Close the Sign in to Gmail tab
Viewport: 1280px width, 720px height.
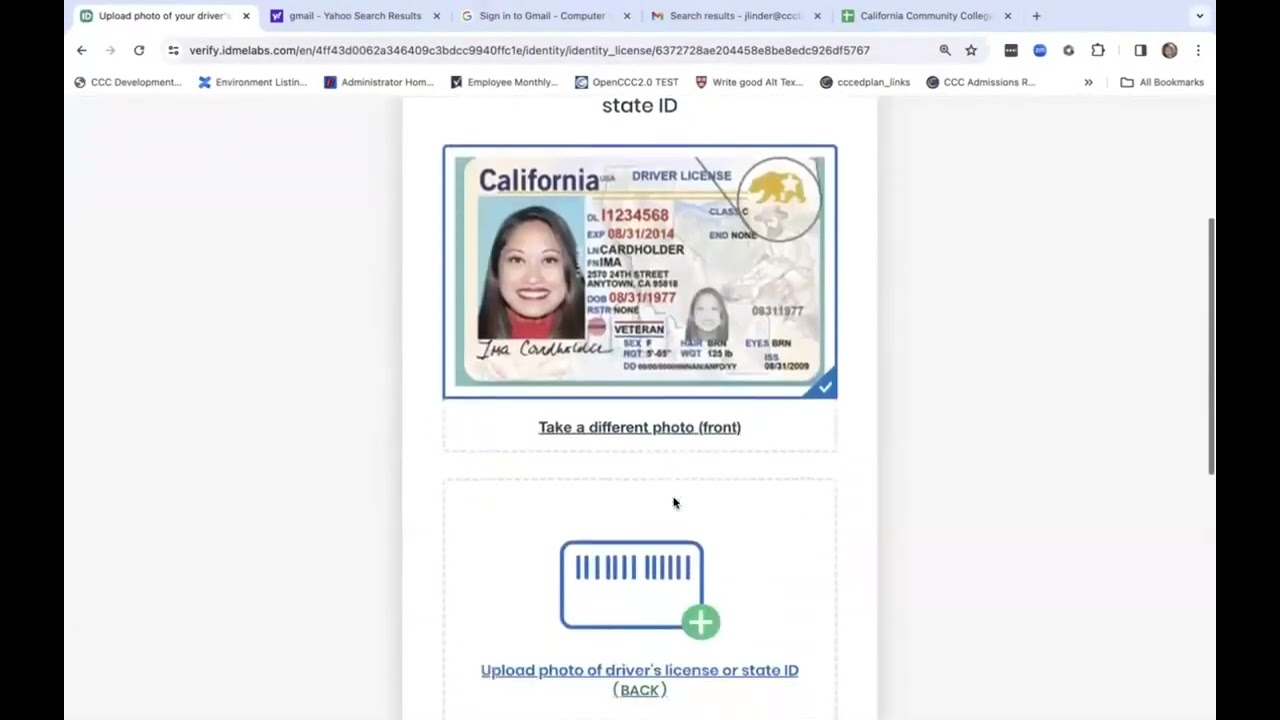[x=627, y=16]
